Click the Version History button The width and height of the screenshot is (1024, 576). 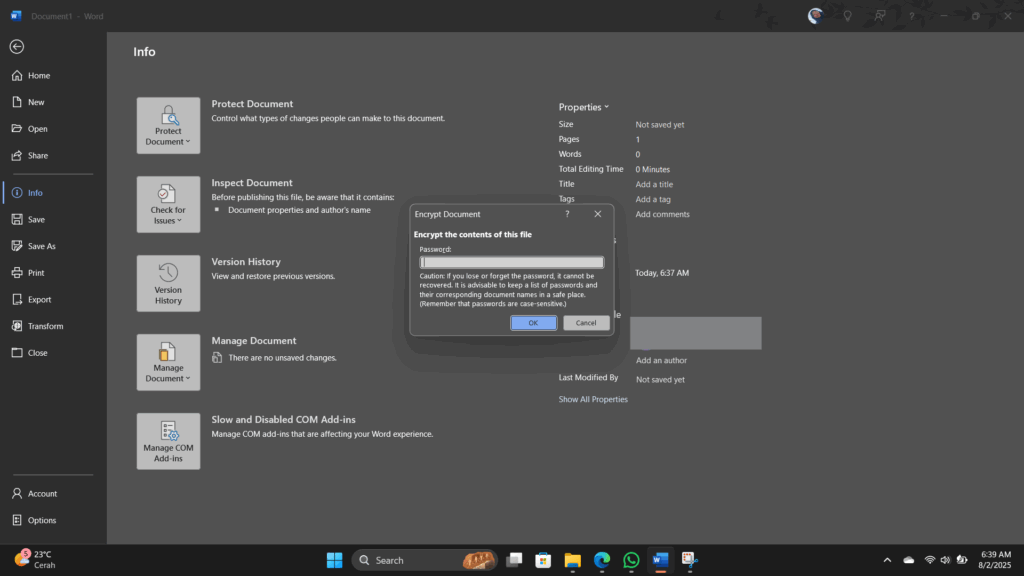168,283
